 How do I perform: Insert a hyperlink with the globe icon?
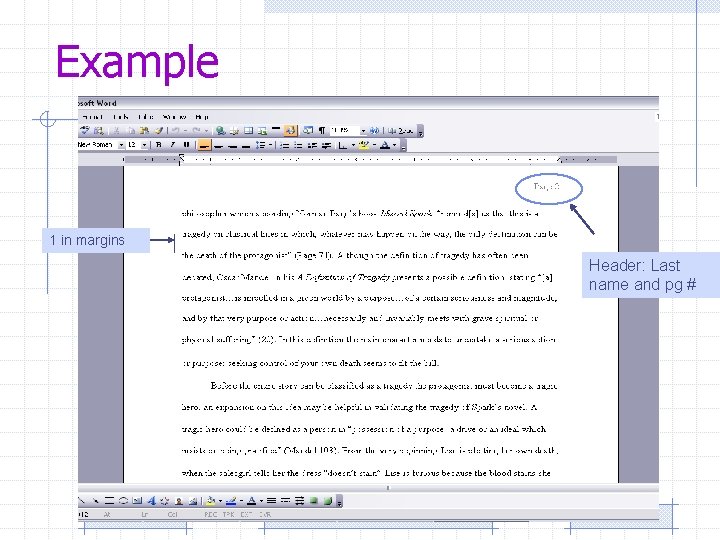(x=221, y=130)
